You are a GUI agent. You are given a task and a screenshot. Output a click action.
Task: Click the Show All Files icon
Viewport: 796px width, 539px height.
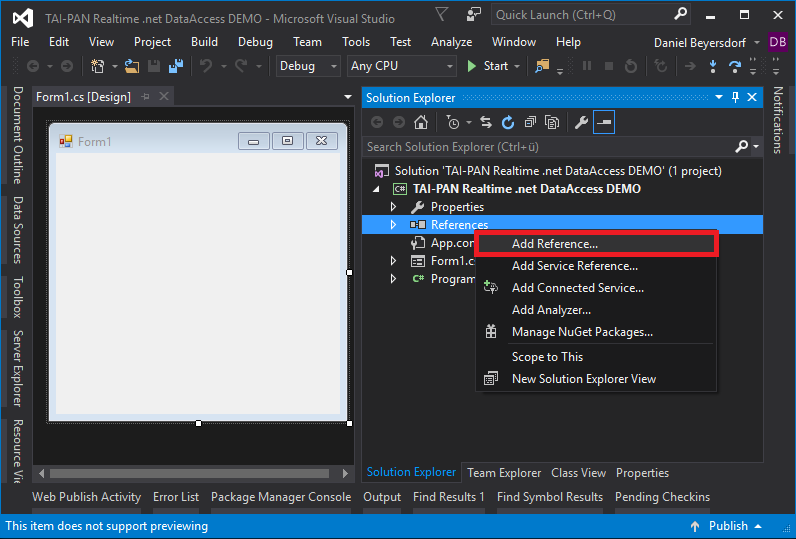click(x=552, y=122)
